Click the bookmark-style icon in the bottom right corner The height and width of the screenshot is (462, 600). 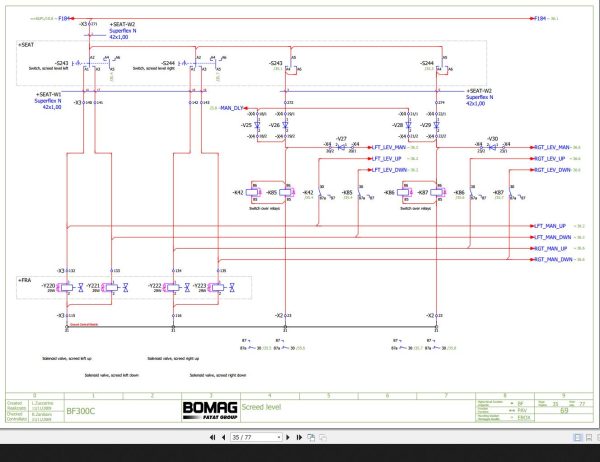click(589, 437)
